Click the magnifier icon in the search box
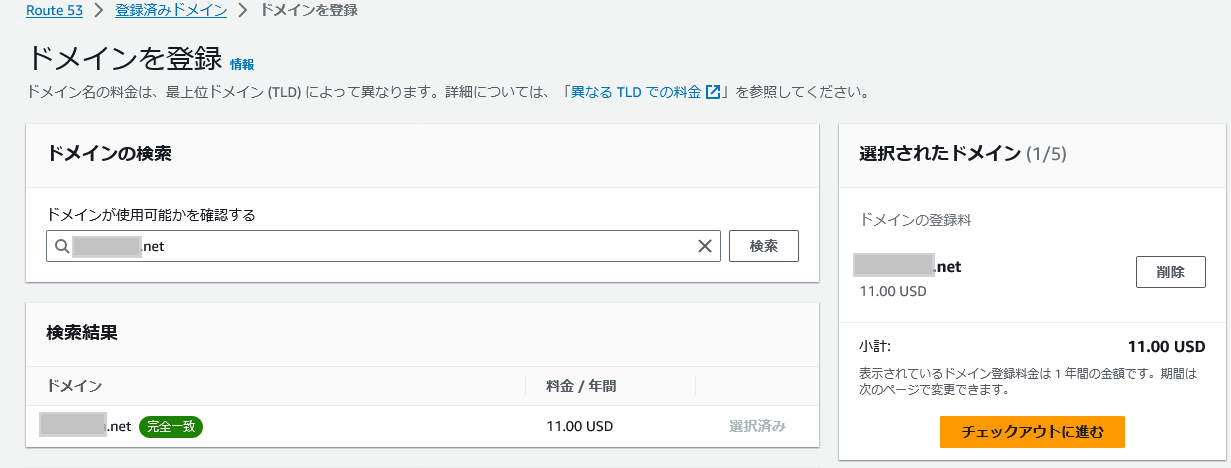 click(62, 246)
